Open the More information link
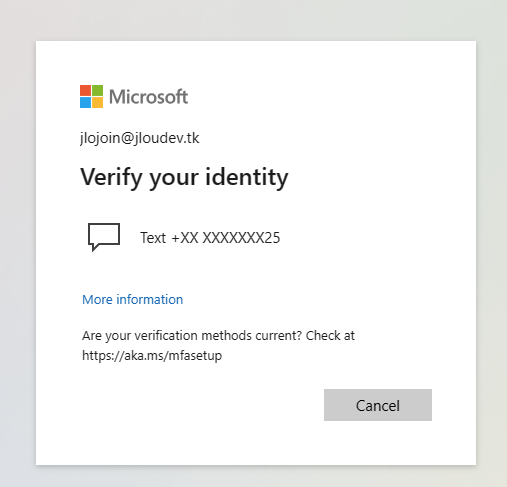The width and height of the screenshot is (507, 487). [x=133, y=299]
